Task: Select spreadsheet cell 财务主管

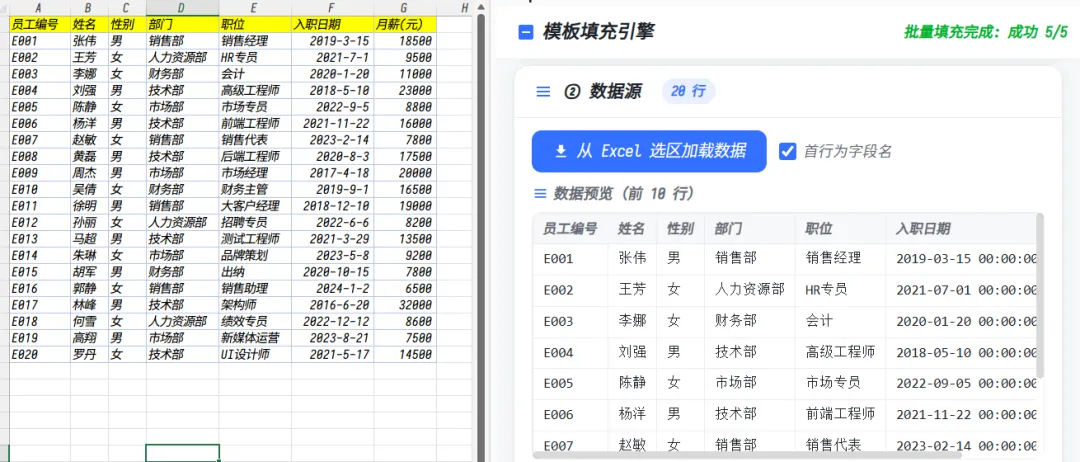Action: (255, 189)
